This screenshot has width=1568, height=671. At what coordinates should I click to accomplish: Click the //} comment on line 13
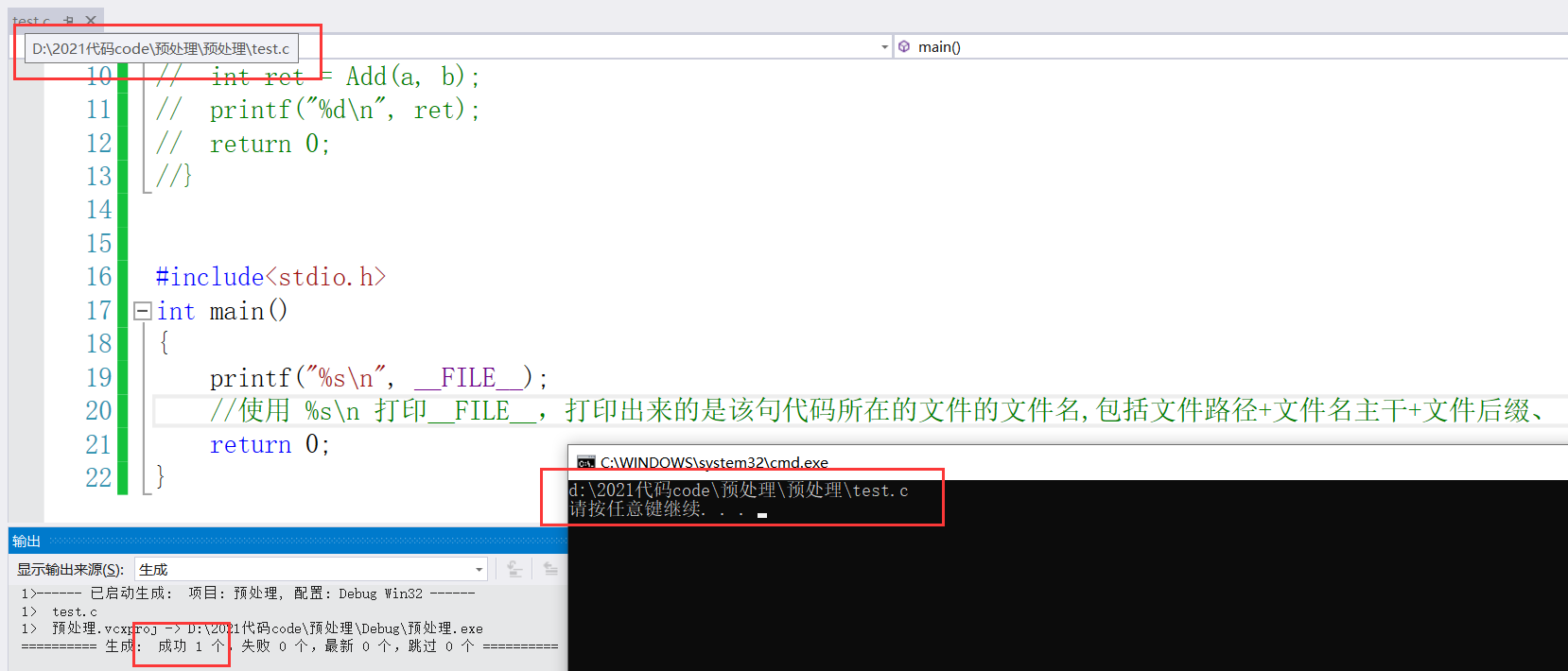pyautogui.click(x=174, y=176)
